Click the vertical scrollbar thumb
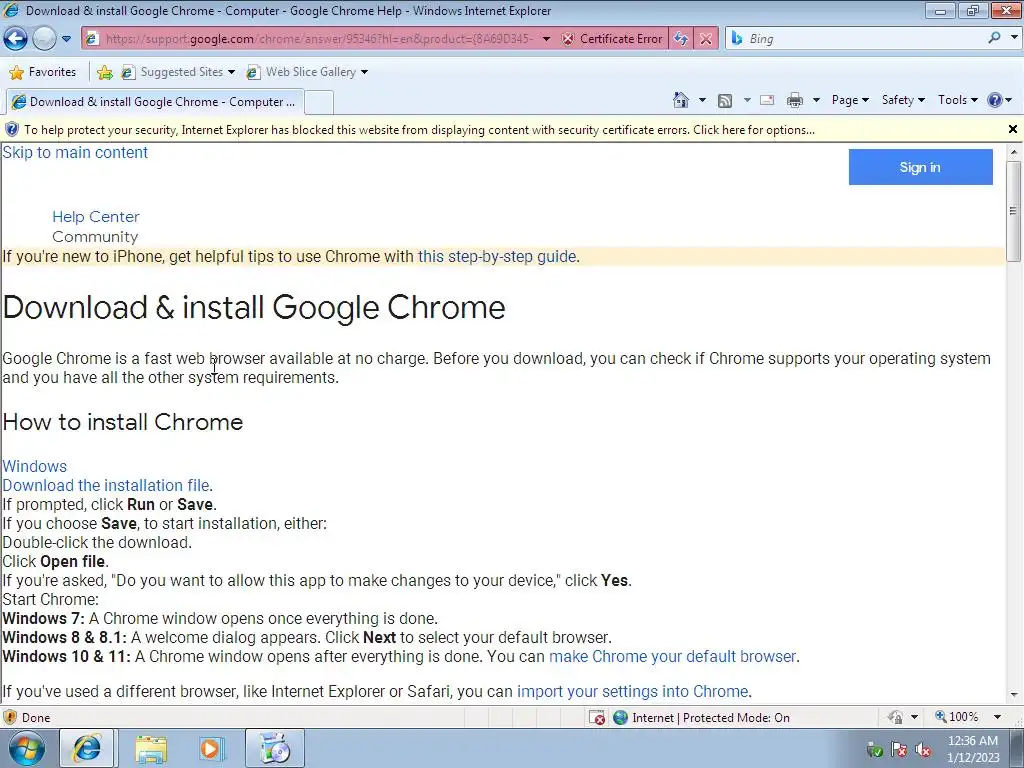Screen dimensions: 1024x768 coord(1014,211)
